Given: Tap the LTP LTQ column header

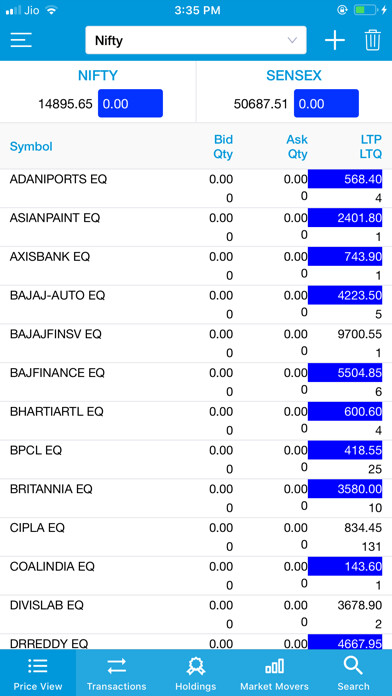Looking at the screenshot, I should tap(371, 147).
